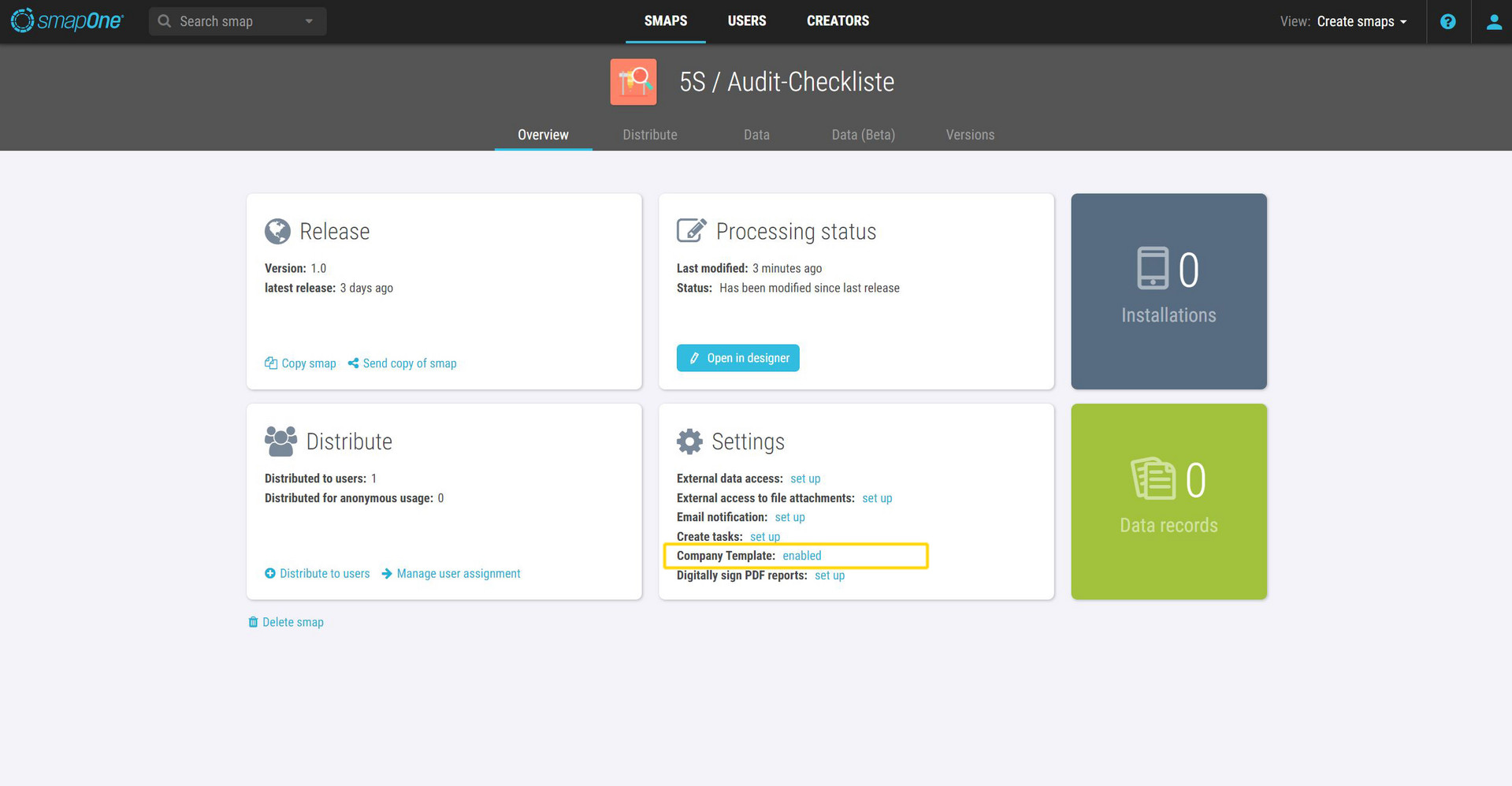Click the Distribute to users link
1512x786 pixels.
pos(325,573)
